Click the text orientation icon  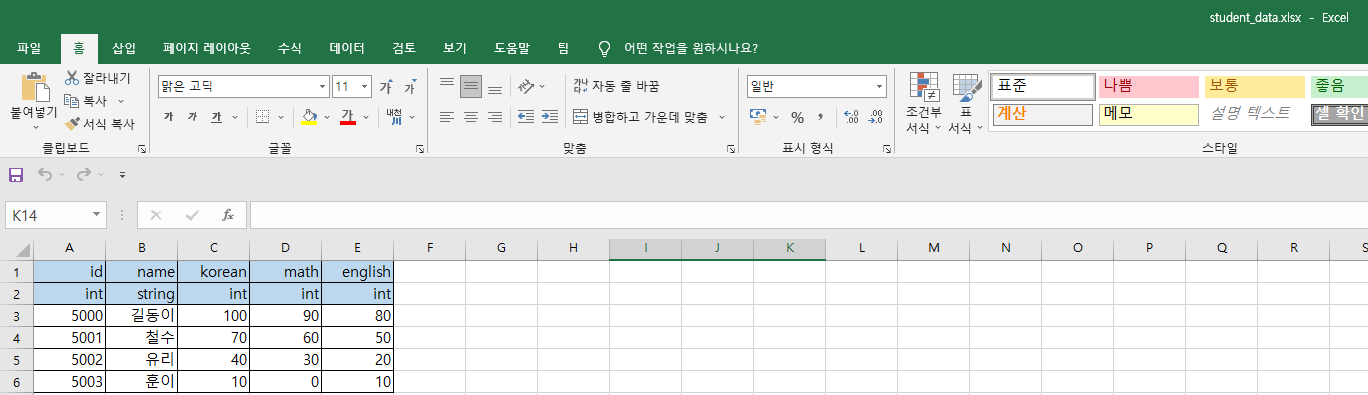pyautogui.click(x=526, y=87)
